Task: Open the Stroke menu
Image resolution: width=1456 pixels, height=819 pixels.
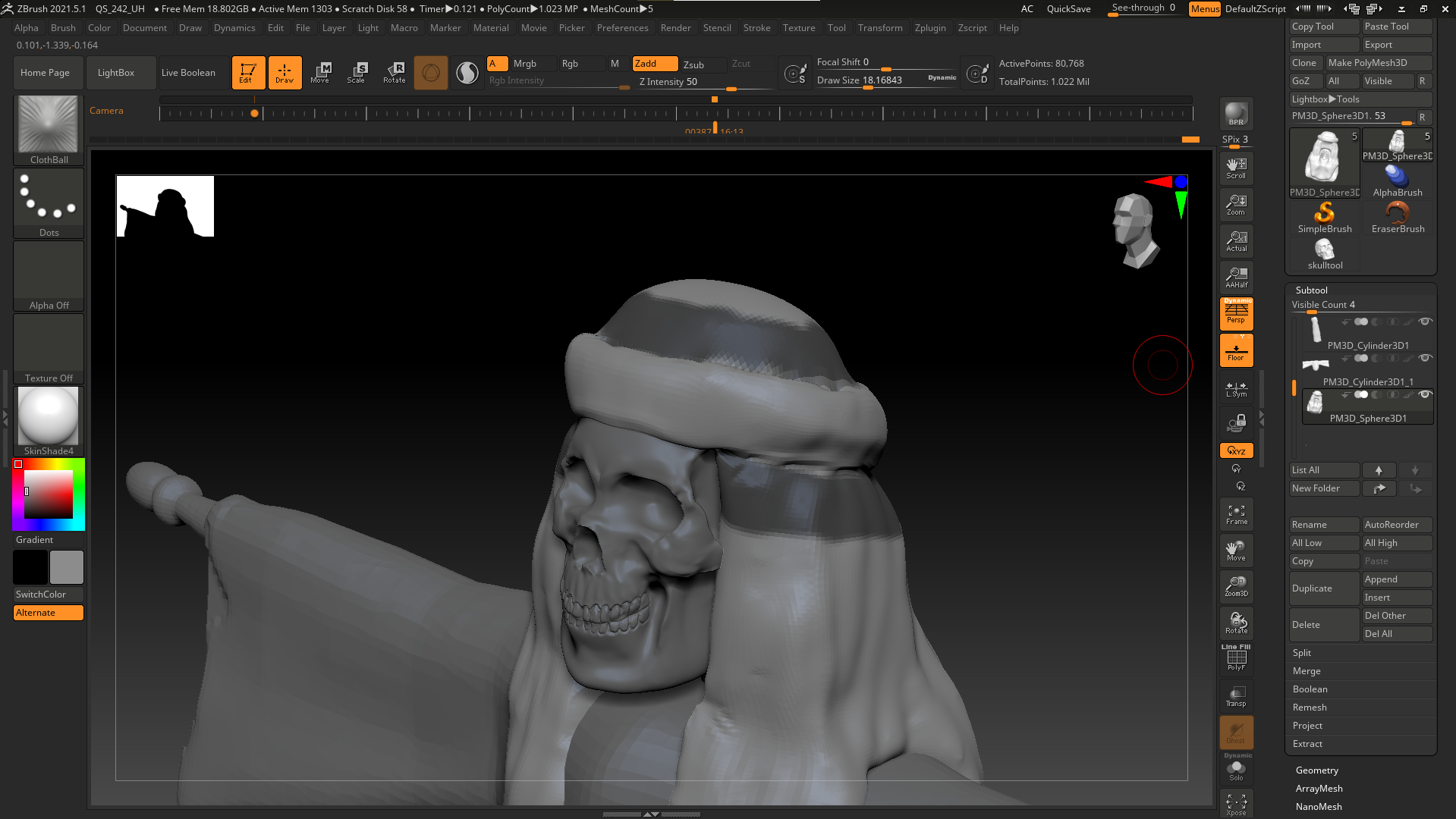Action: tap(756, 28)
